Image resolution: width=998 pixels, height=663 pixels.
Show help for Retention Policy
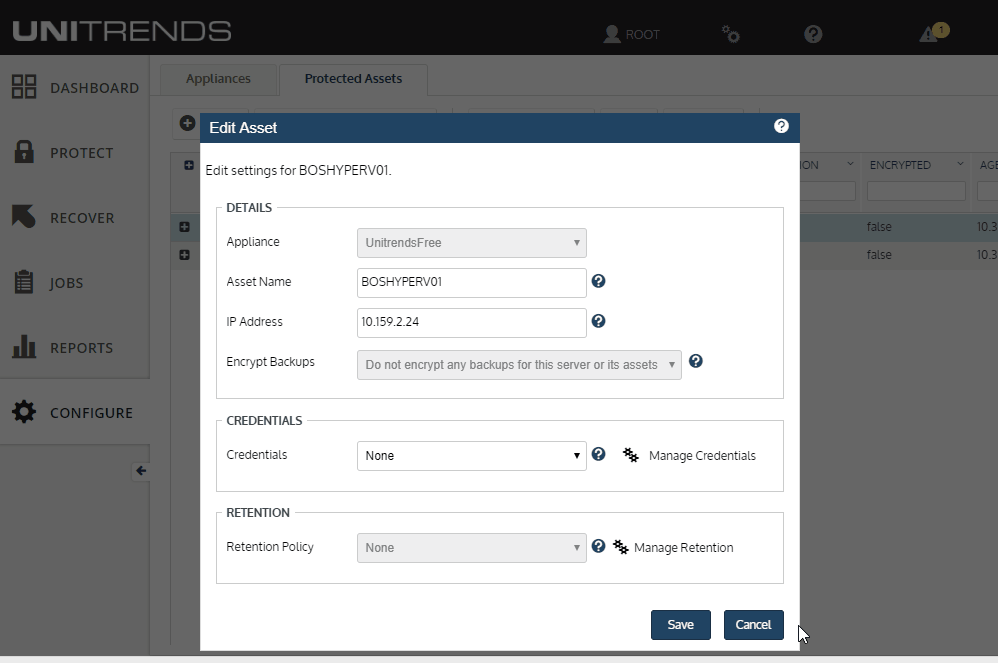point(598,546)
